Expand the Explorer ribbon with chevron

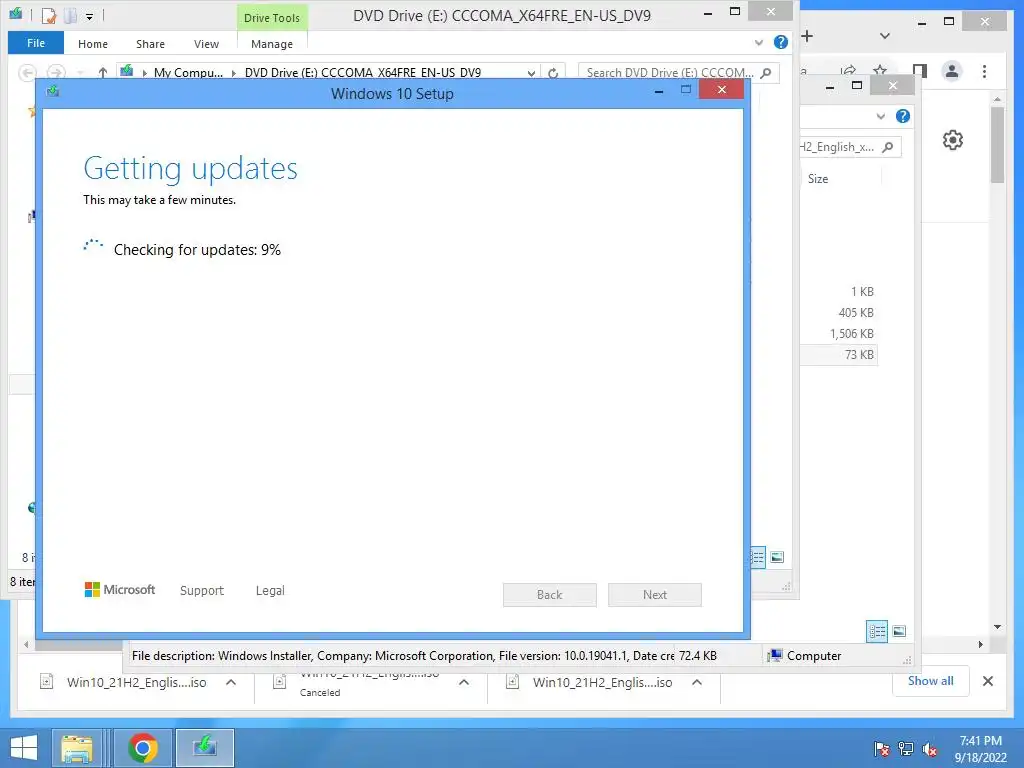[759, 42]
